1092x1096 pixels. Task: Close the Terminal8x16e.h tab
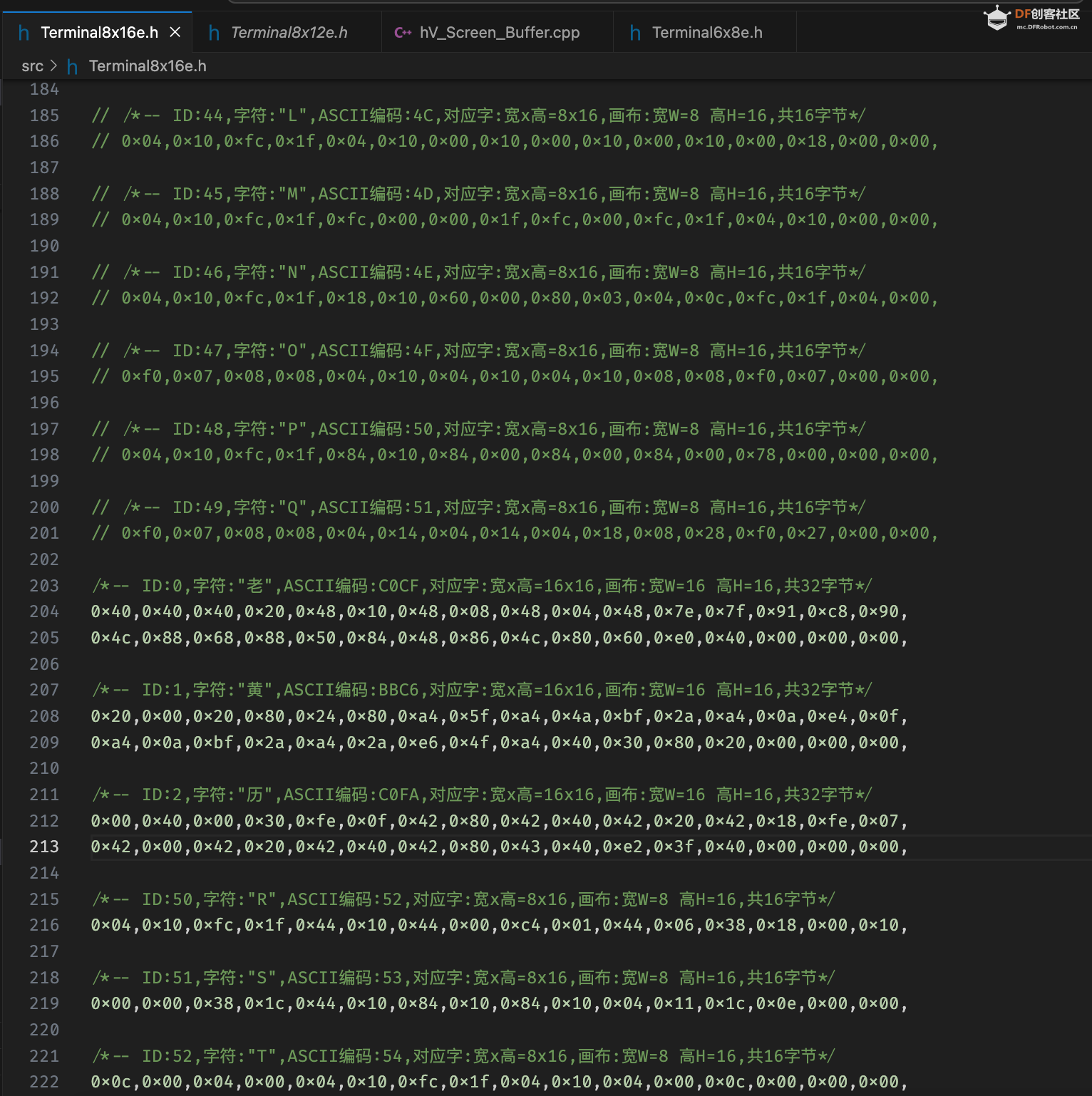(x=175, y=32)
